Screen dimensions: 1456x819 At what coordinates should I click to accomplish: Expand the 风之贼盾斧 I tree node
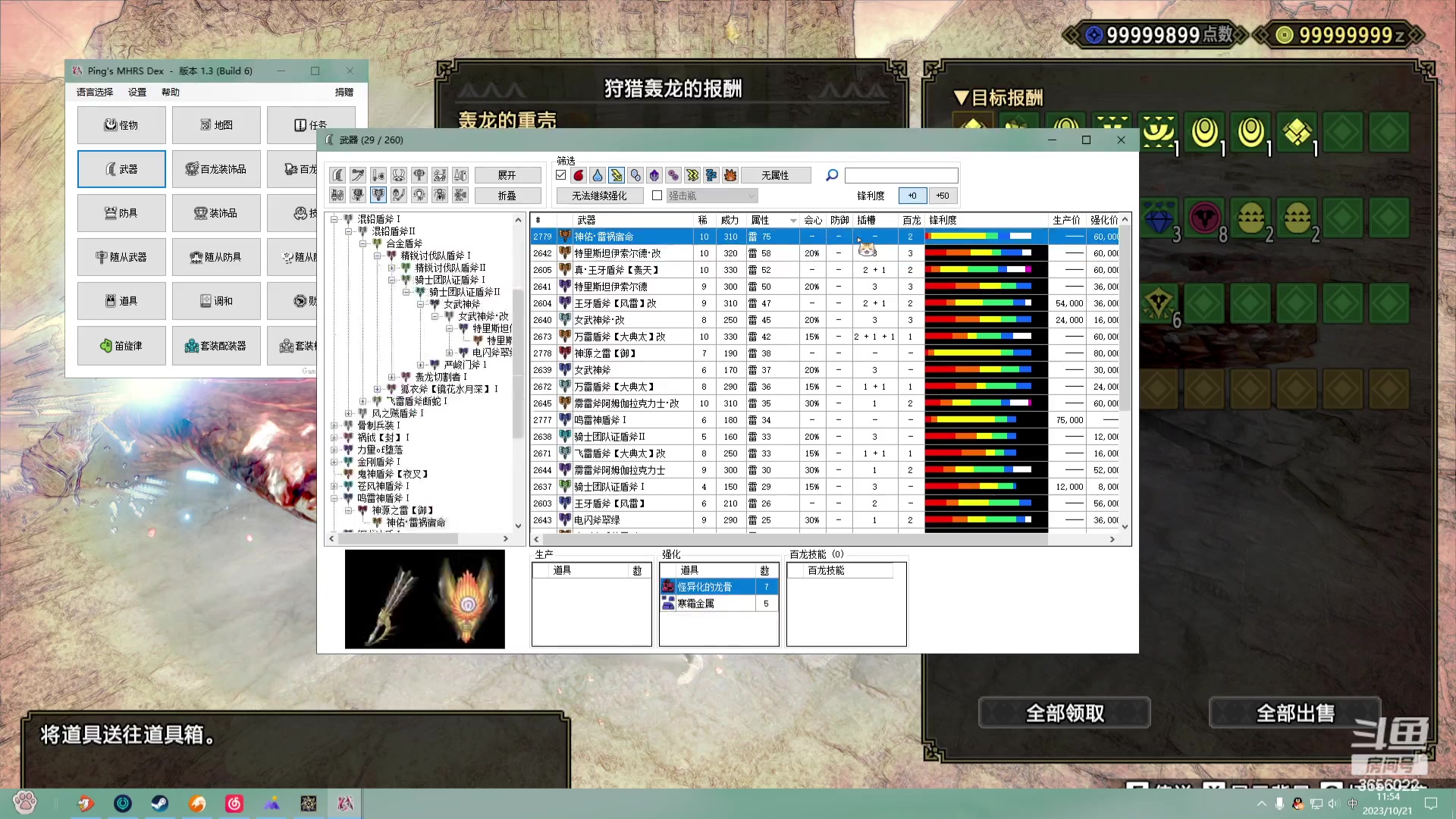coord(348,413)
